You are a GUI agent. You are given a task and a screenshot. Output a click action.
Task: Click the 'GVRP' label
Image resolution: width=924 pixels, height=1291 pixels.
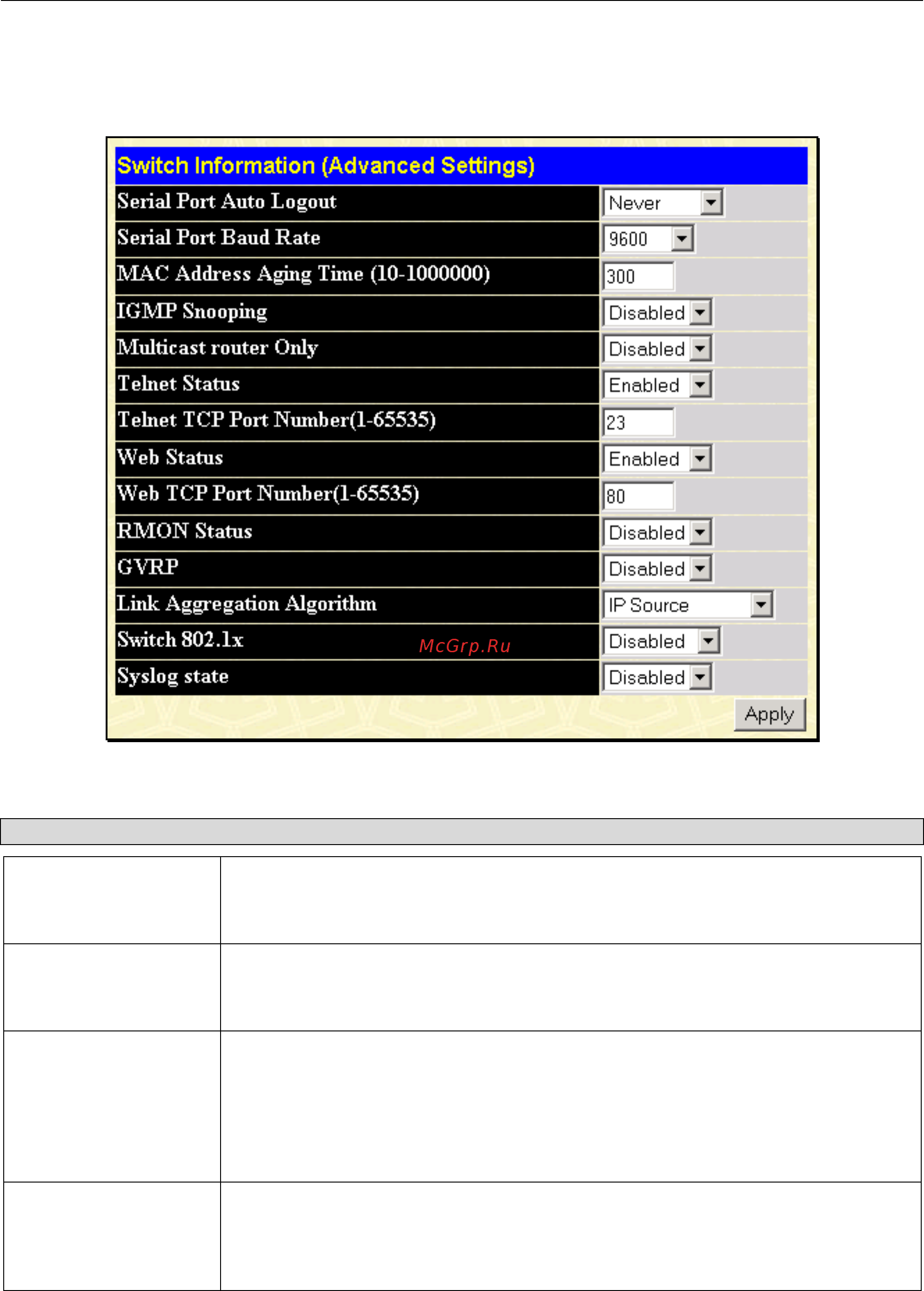click(147, 567)
